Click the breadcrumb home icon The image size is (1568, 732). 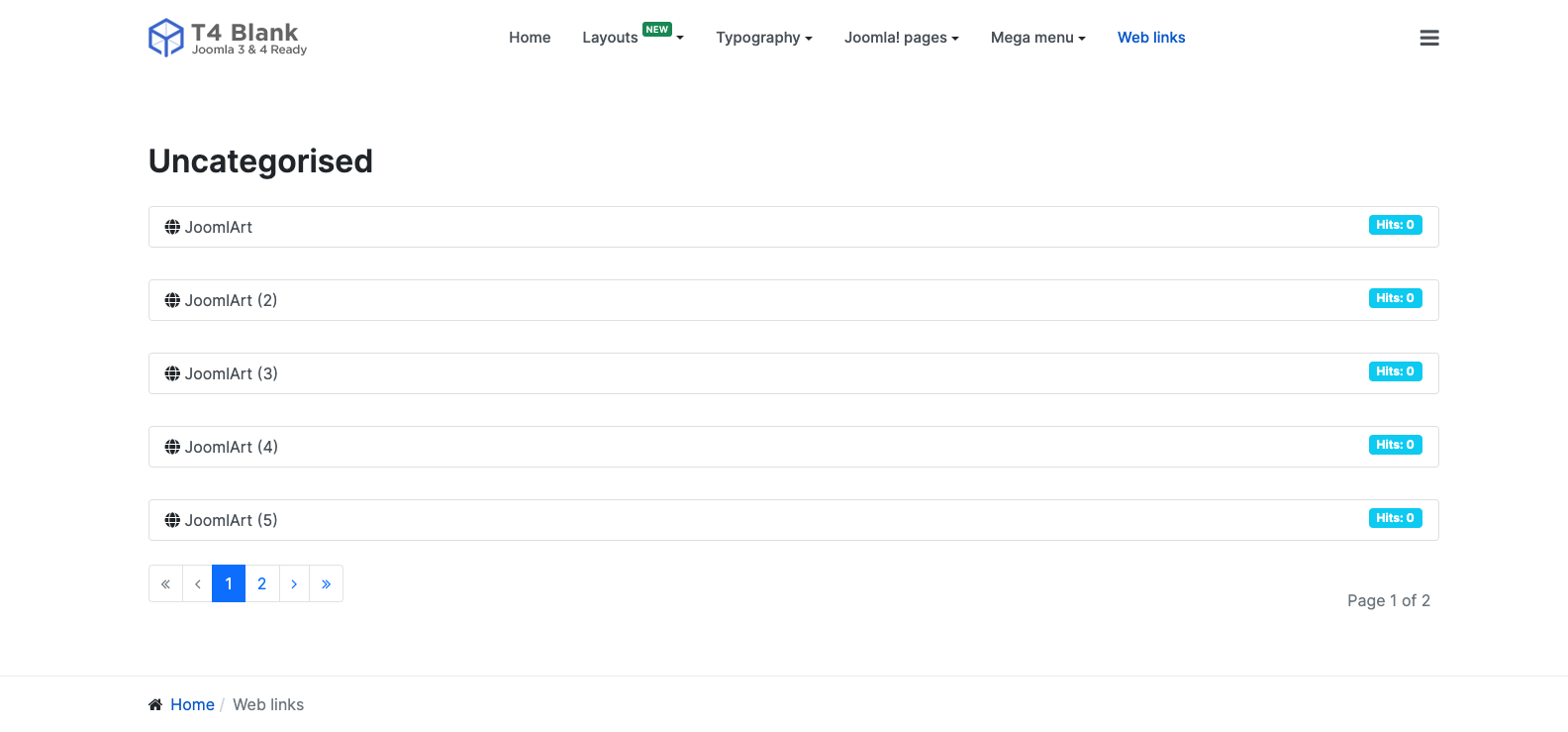click(x=155, y=704)
